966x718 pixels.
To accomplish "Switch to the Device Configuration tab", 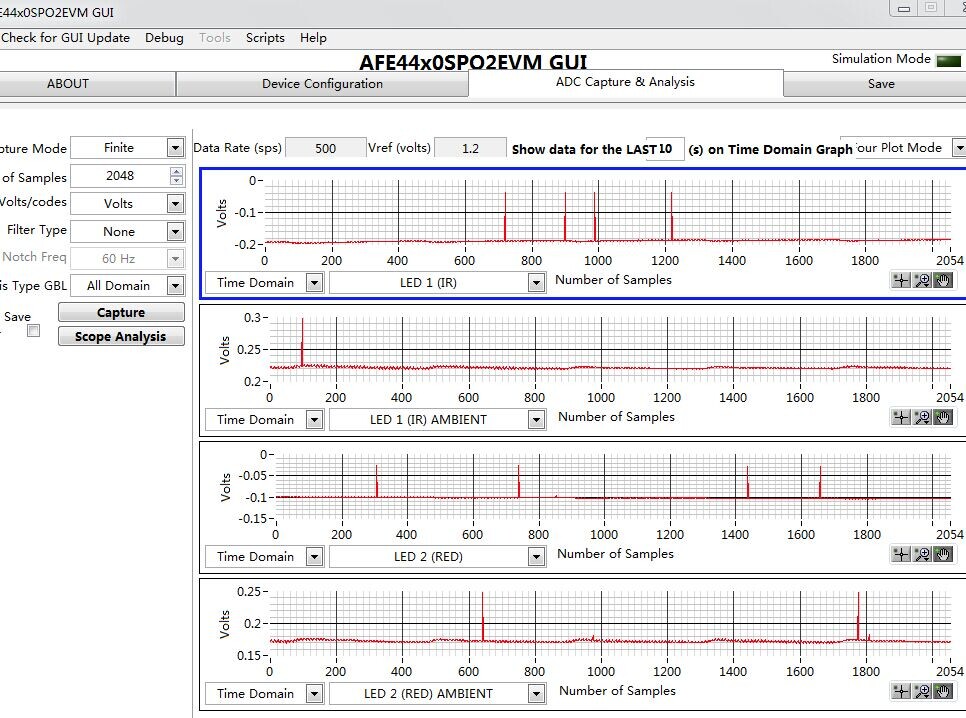I will (x=322, y=84).
